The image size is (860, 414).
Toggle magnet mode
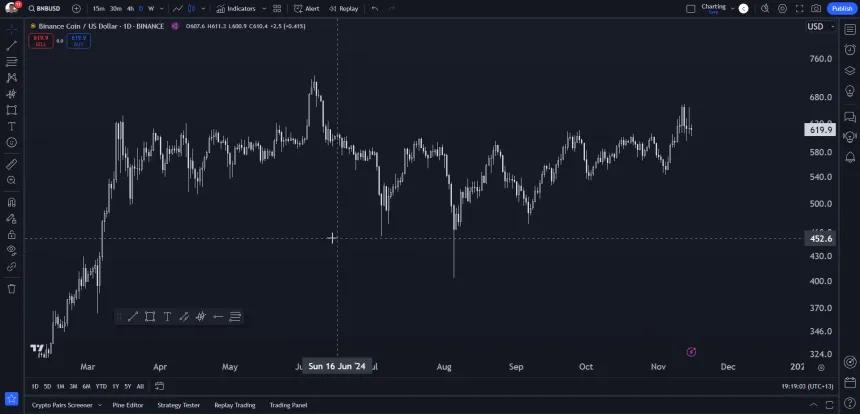12,202
